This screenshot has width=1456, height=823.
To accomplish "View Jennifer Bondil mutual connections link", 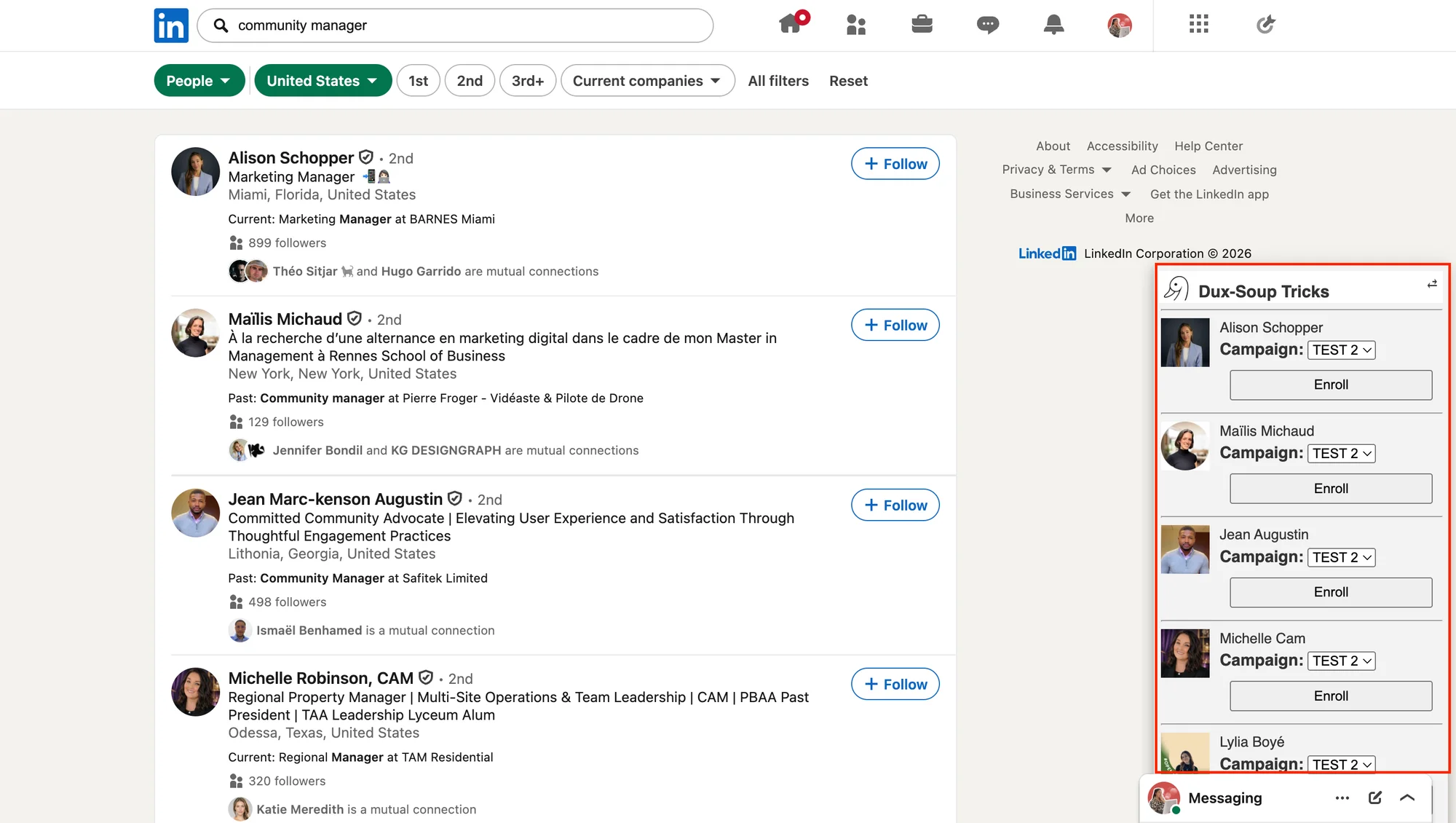I will coord(456,450).
